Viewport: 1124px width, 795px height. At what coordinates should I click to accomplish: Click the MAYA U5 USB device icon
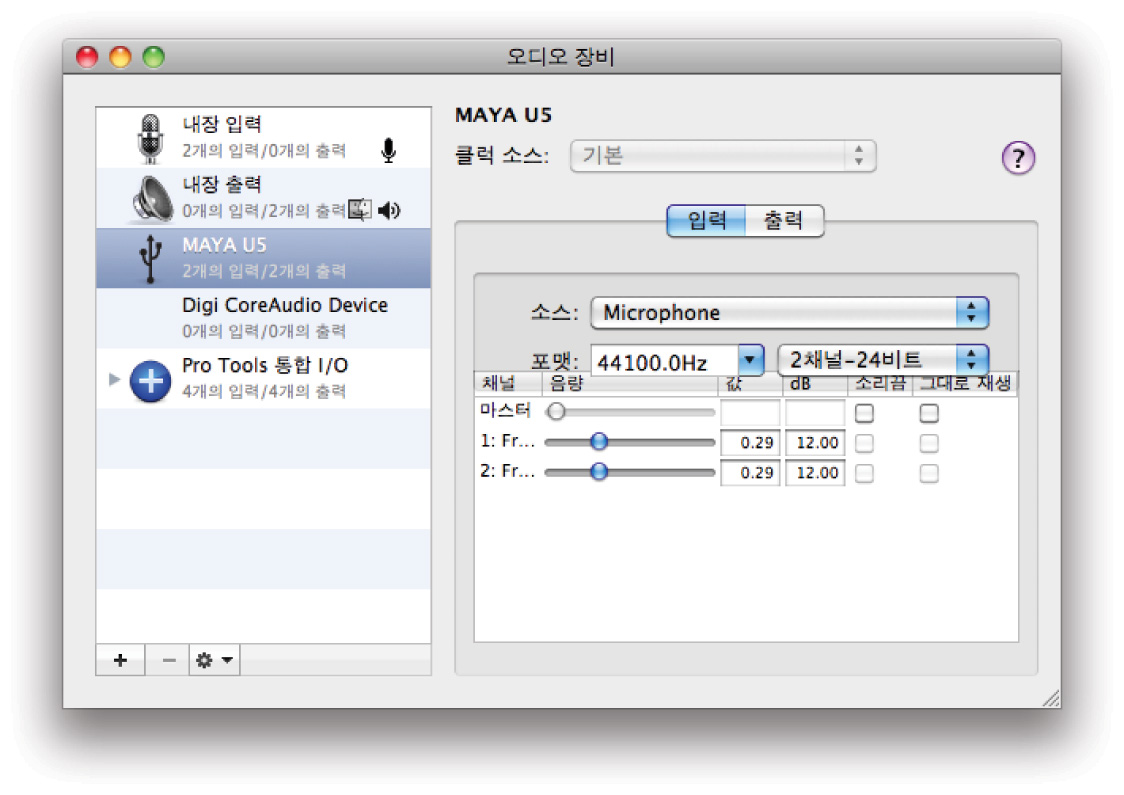150,259
